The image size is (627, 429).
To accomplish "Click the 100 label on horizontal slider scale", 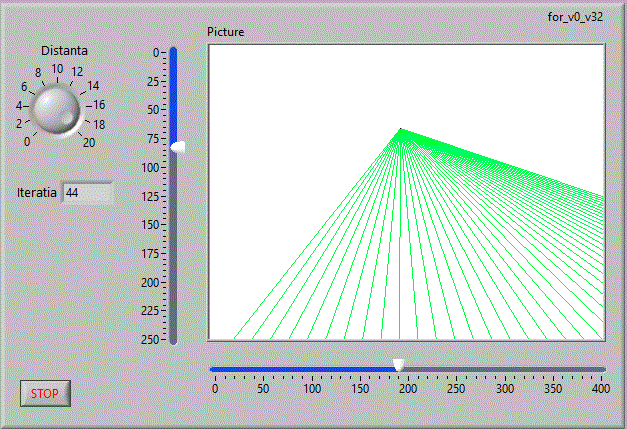I will tap(311, 389).
